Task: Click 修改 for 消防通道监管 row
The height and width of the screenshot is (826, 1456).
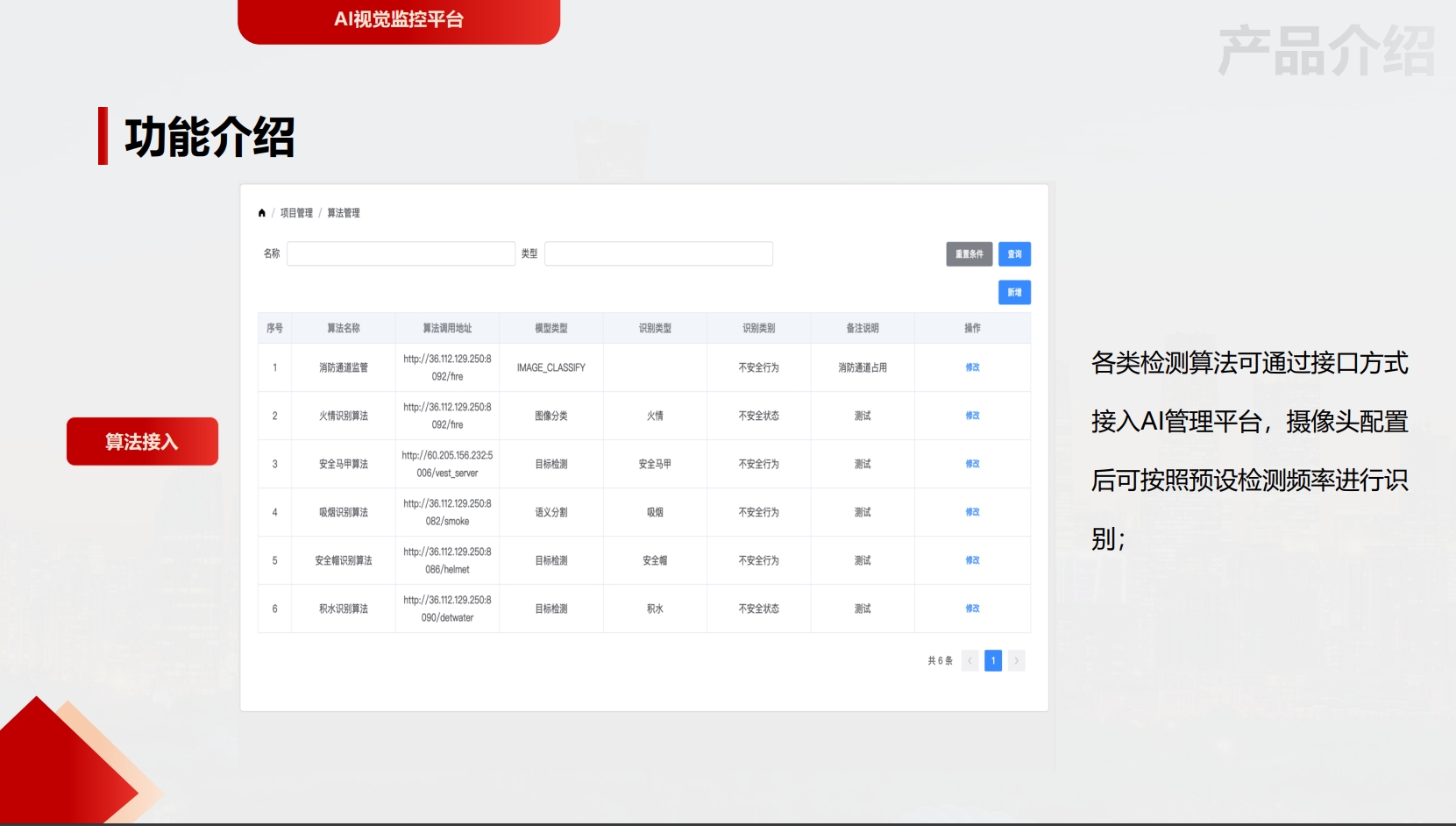Action: (972, 367)
